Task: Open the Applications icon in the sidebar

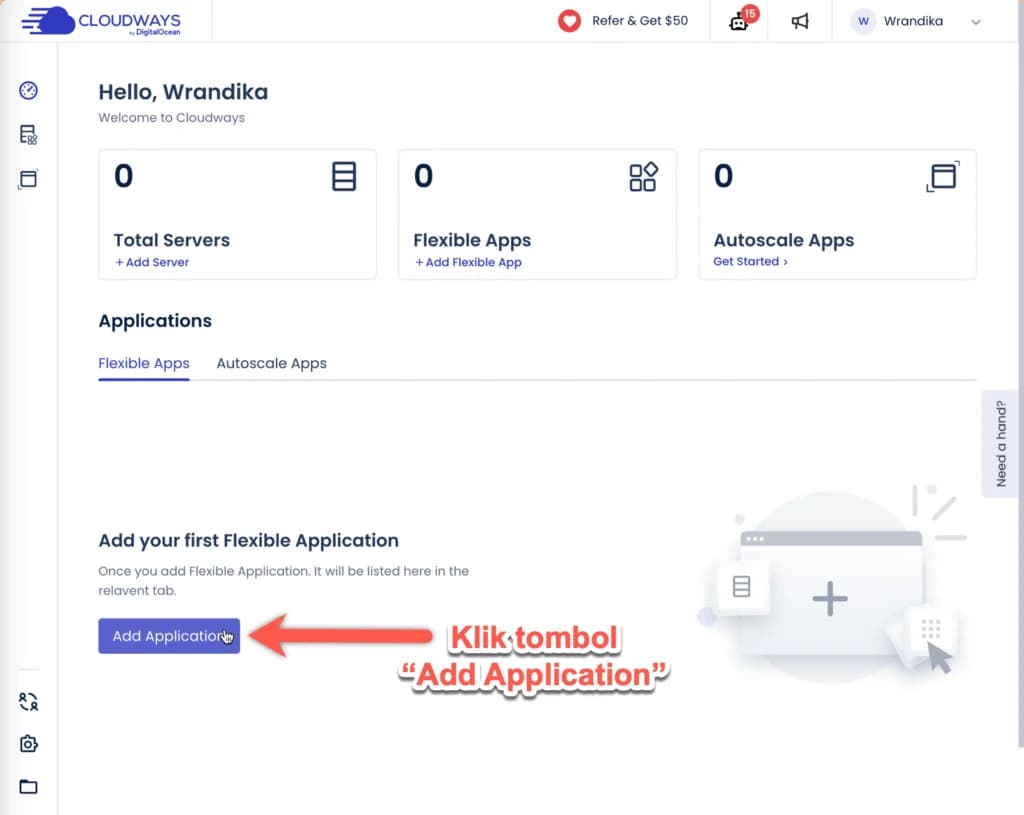Action: 28,178
